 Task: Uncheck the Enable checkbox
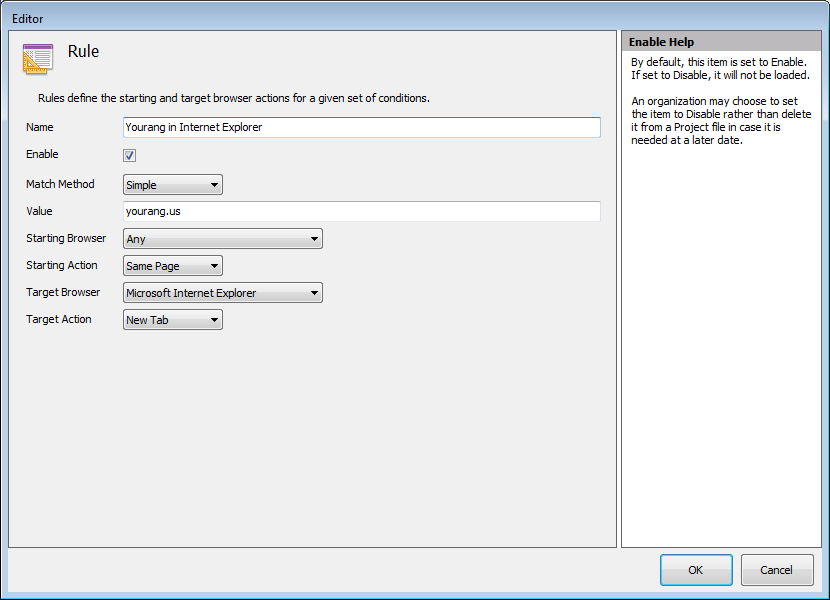tap(128, 155)
